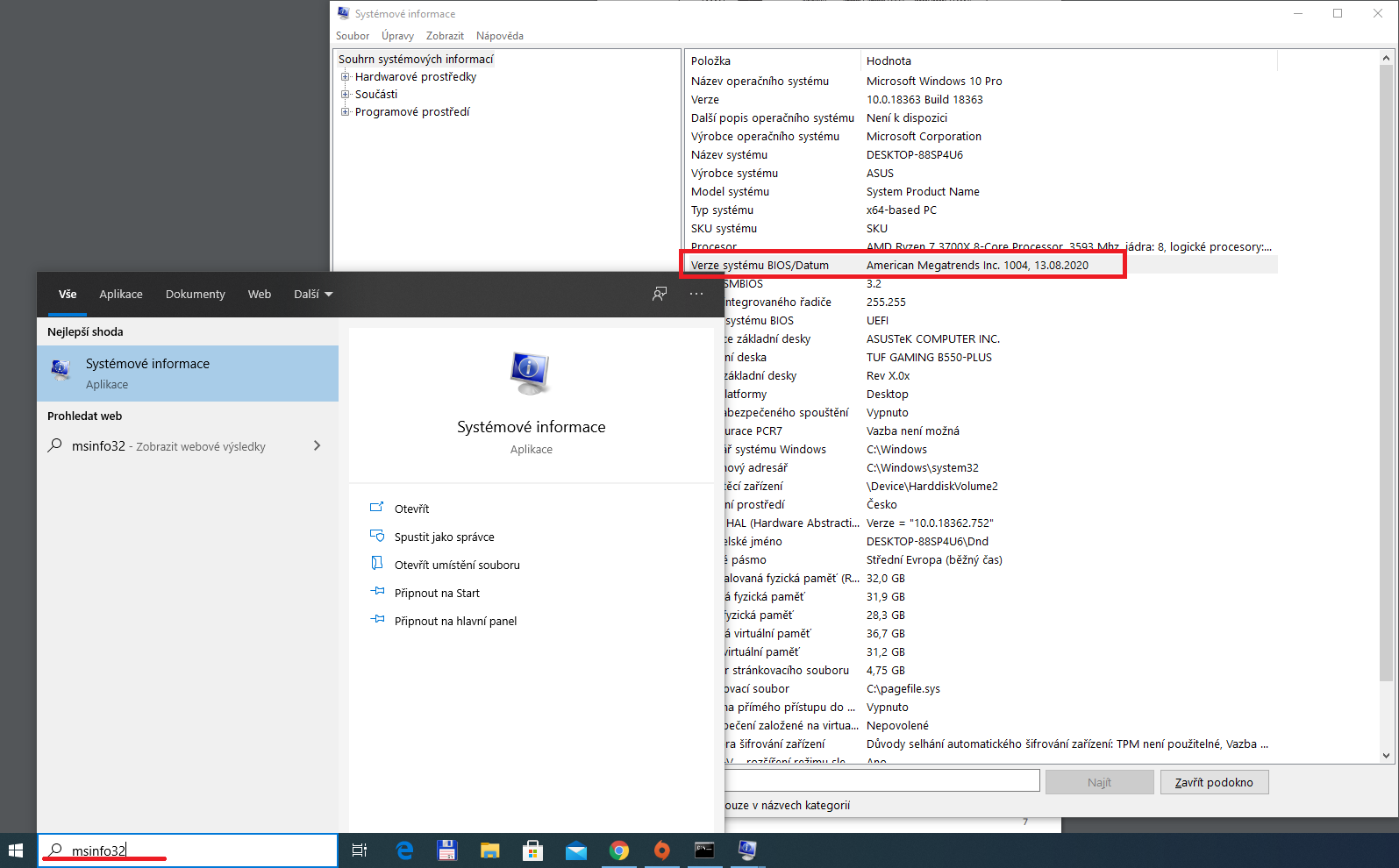This screenshot has height=868, width=1399.
Task: Switch to the Aplikace search tab
Action: [x=121, y=295]
